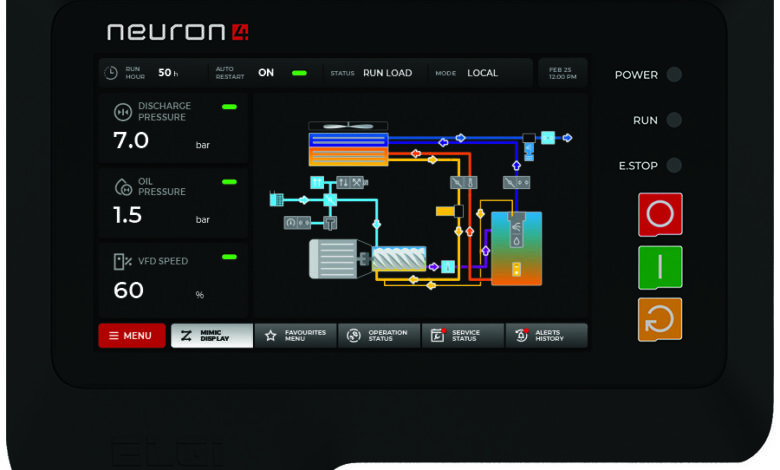Click the run hour clock icon
The image size is (780, 470).
pyautogui.click(x=111, y=73)
